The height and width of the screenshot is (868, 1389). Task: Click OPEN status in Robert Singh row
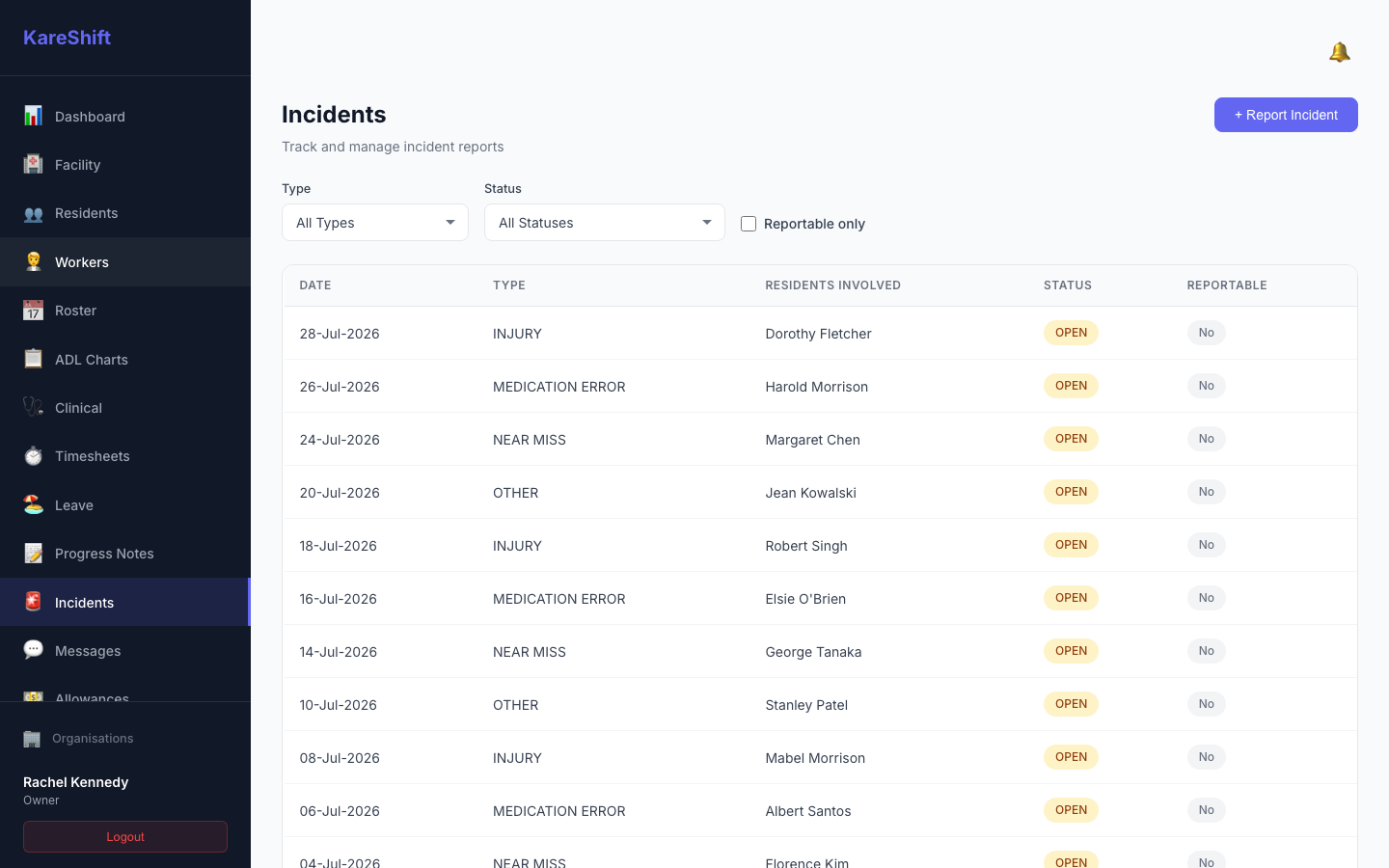1071,545
